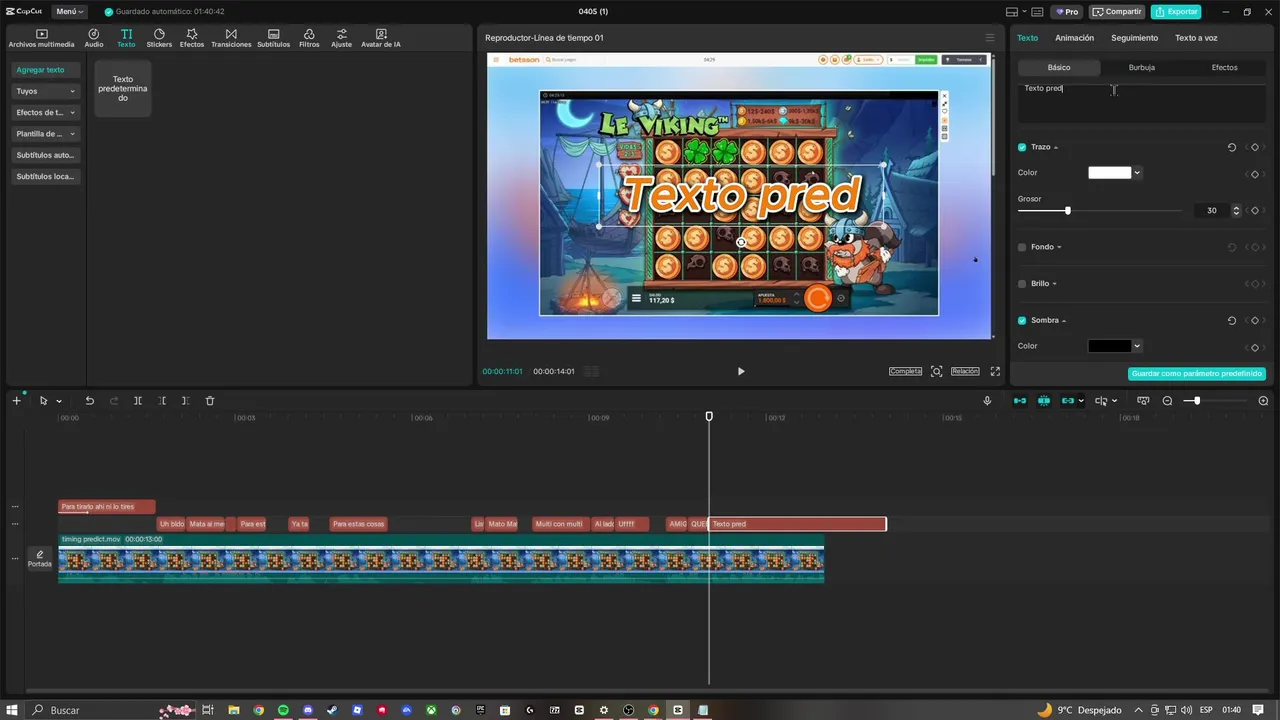Enable the Brillo checkbox
The width and height of the screenshot is (1280, 720).
tap(1022, 284)
